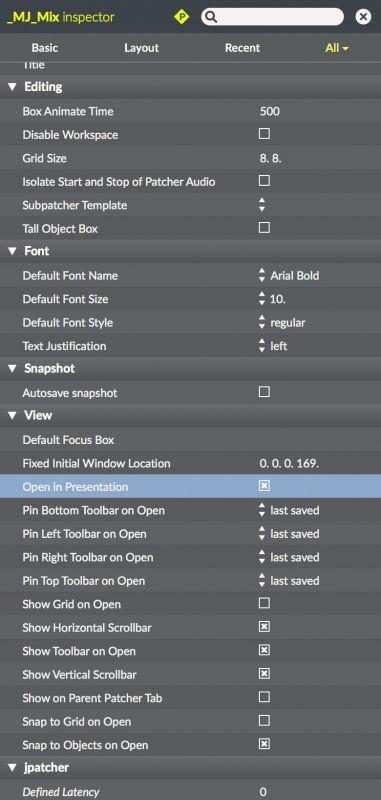Click the inspector search input field
The width and height of the screenshot is (381, 800).
pyautogui.click(x=273, y=17)
